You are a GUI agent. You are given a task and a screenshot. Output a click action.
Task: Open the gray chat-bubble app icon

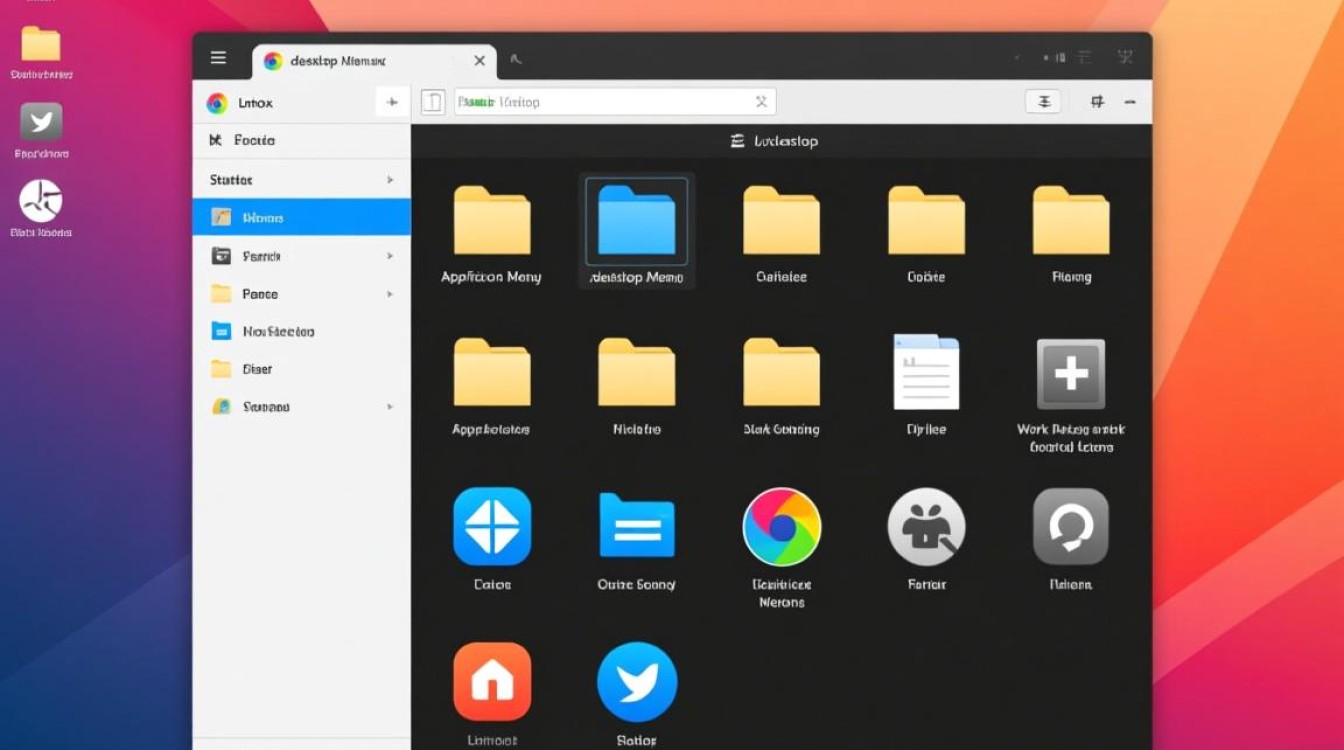[x=1070, y=526]
